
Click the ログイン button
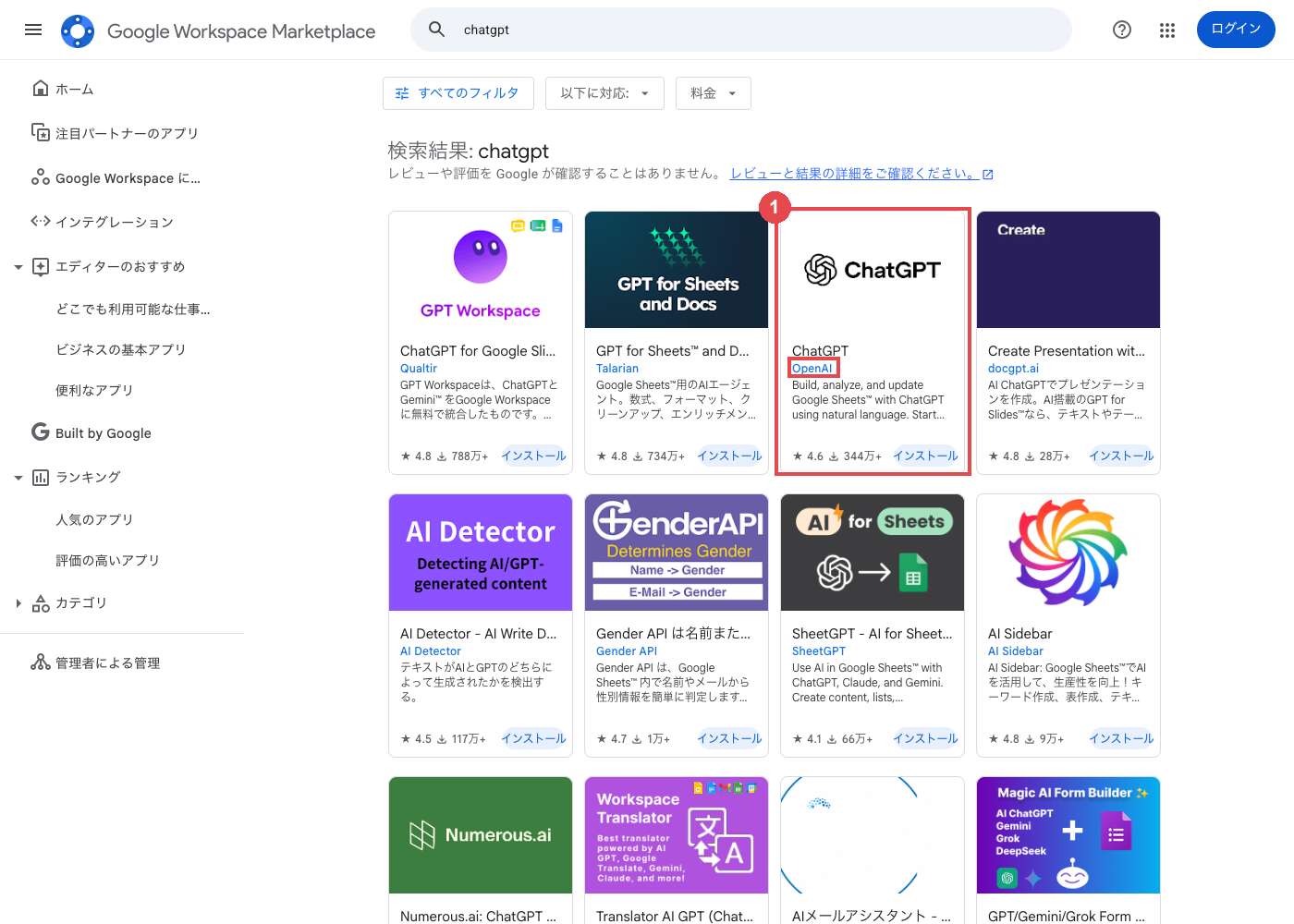tap(1236, 30)
